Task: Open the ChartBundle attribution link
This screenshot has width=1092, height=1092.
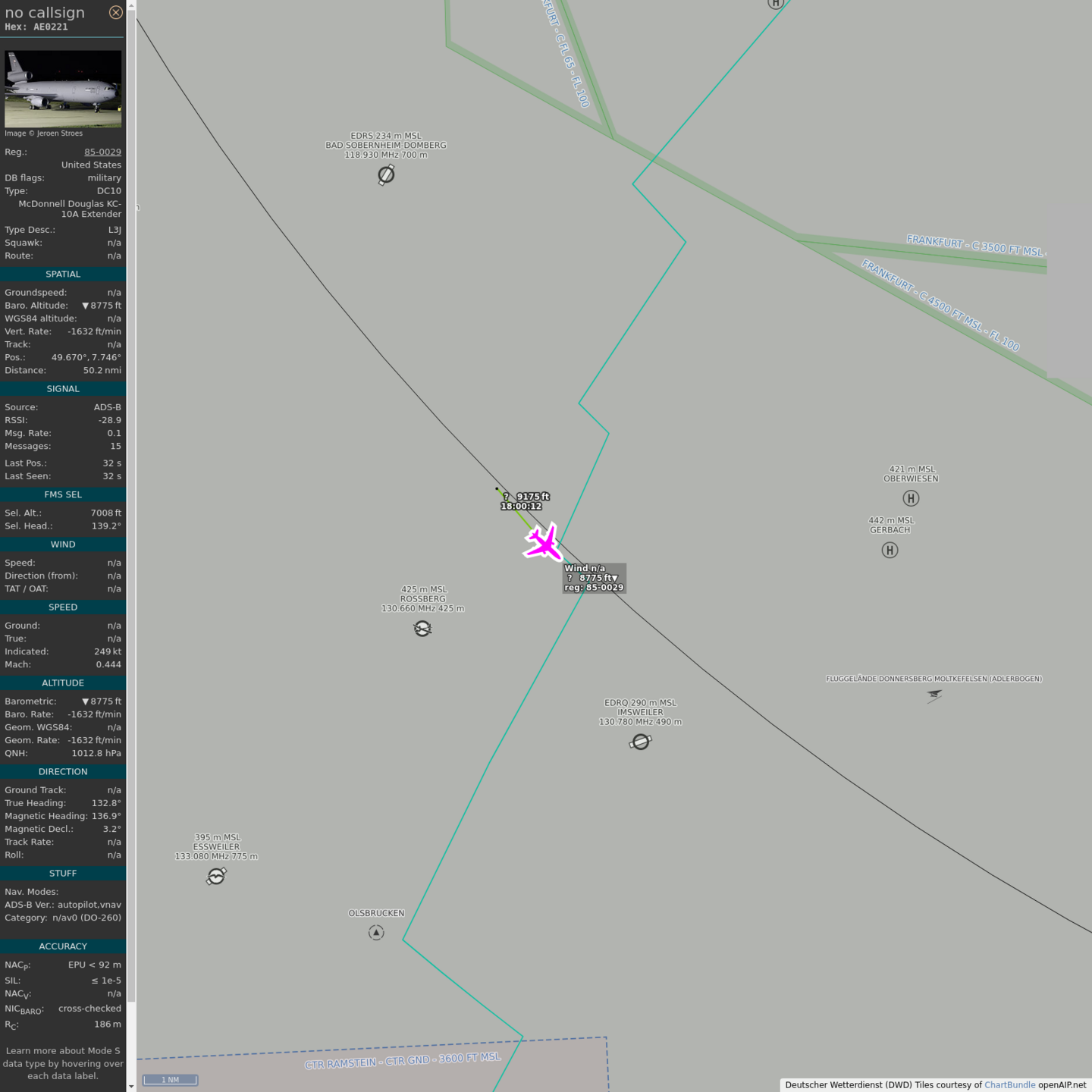Action: [x=1009, y=1084]
